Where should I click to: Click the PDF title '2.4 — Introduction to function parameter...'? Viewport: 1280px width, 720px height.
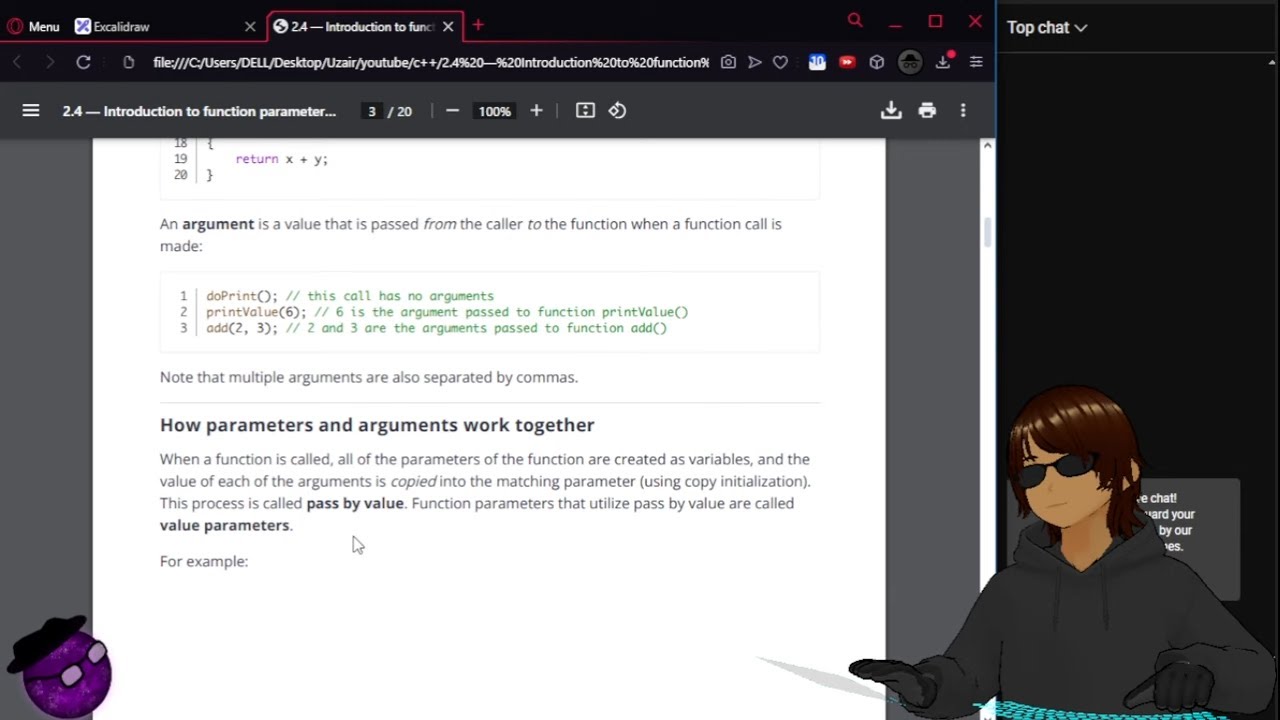tap(199, 111)
